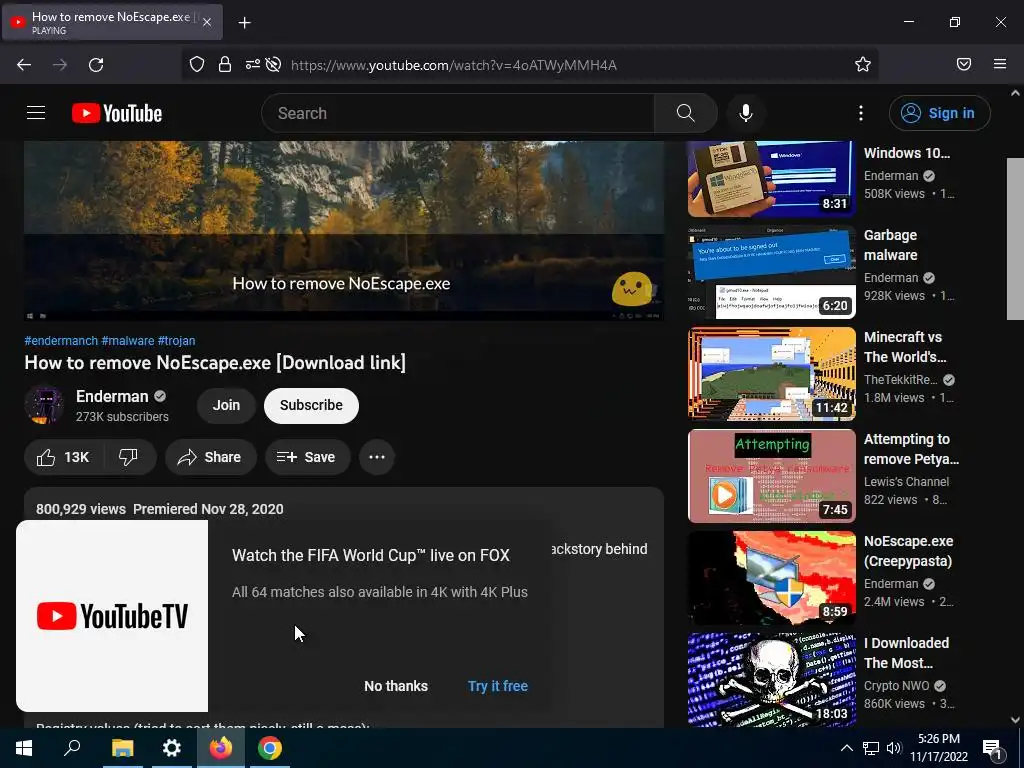
Task: Go back in the browser
Action: tap(24, 65)
